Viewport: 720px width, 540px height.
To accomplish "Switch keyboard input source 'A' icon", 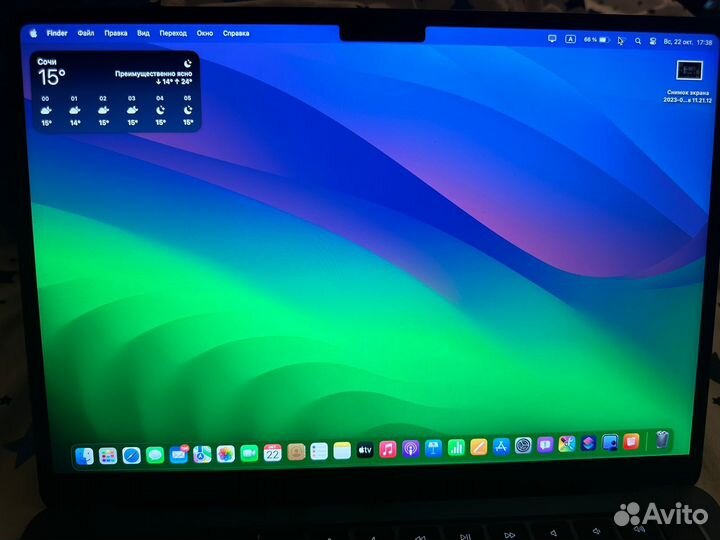I will coord(570,39).
